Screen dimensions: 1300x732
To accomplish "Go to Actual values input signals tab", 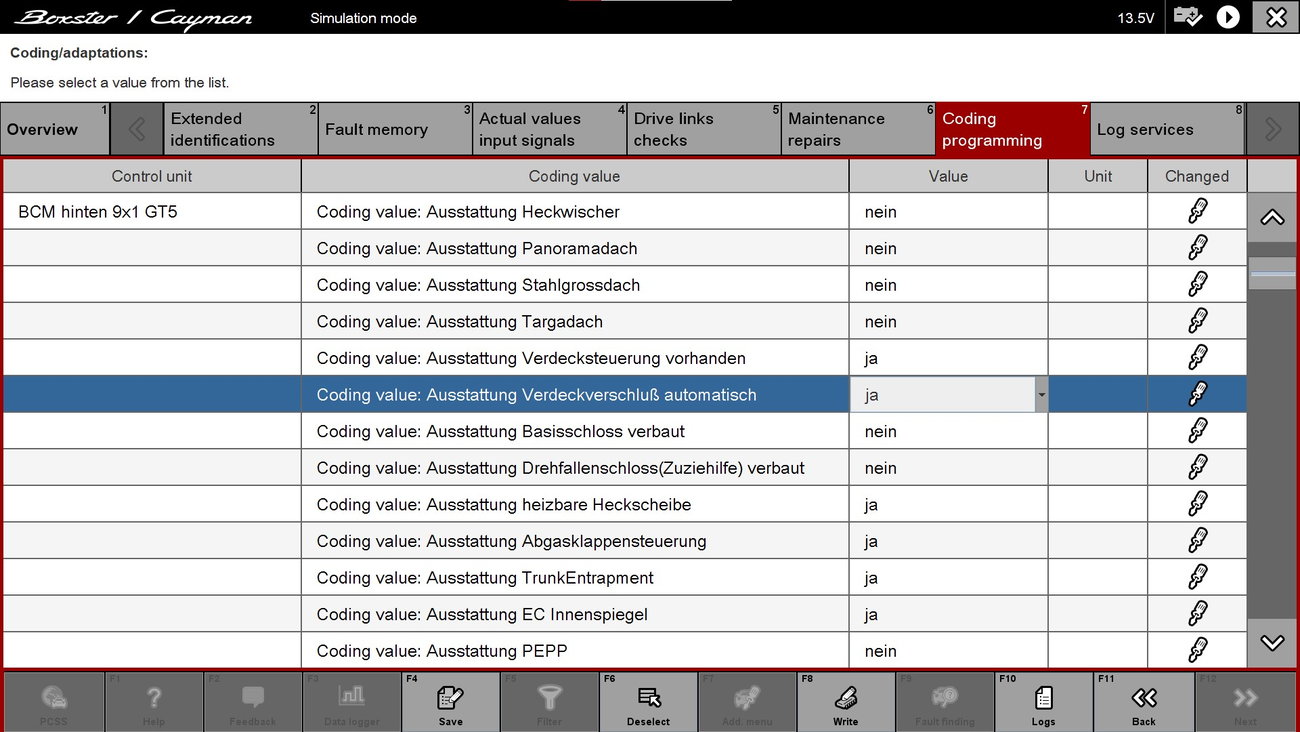I will pos(549,130).
